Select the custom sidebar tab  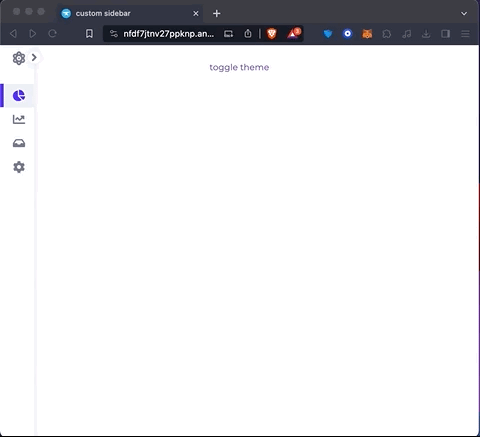click(x=129, y=14)
